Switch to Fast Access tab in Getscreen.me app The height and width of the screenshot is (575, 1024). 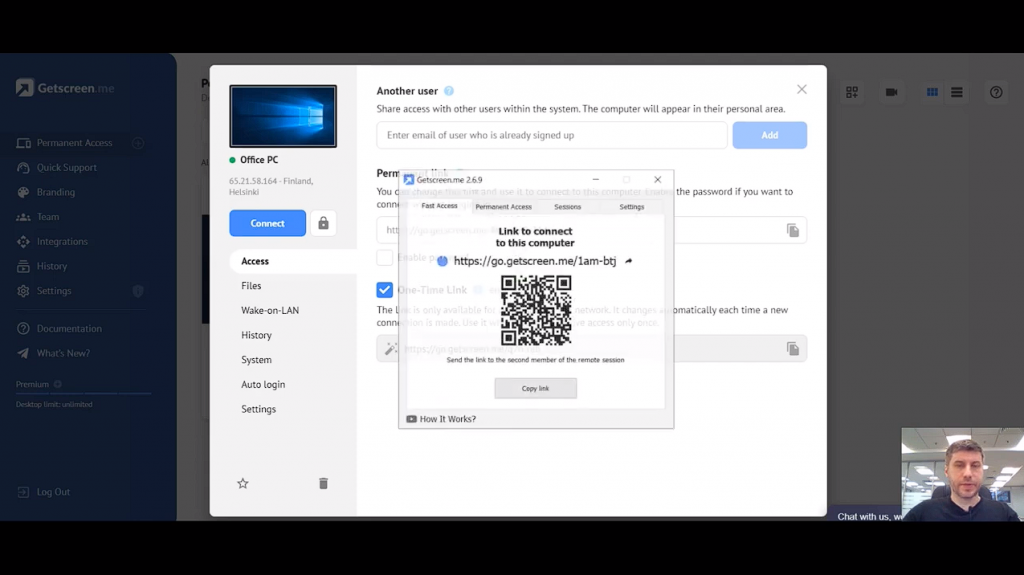(440, 206)
